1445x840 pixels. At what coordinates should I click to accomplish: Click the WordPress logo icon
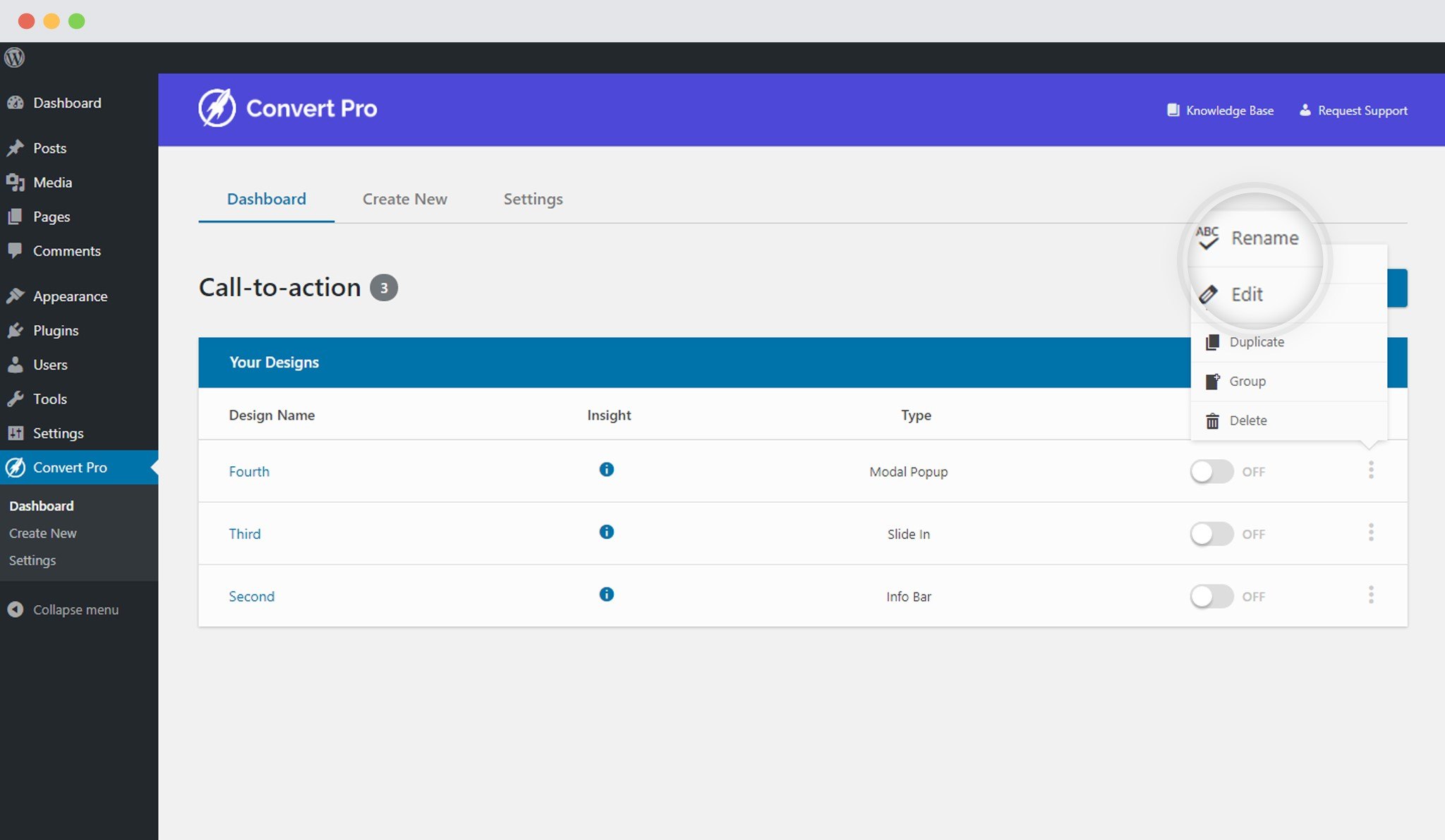coord(15,58)
